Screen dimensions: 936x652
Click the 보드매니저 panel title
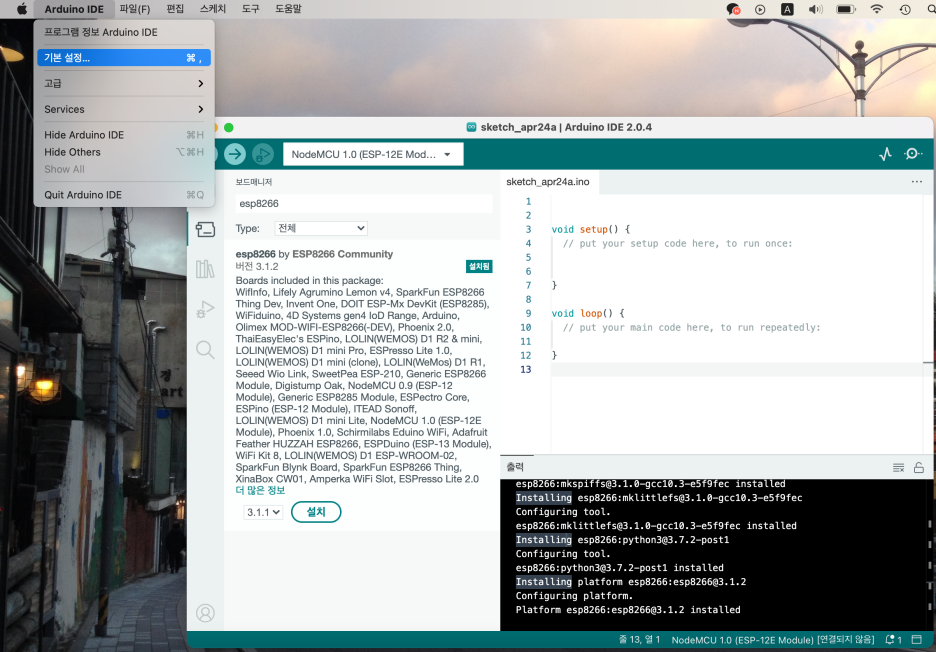pos(254,182)
